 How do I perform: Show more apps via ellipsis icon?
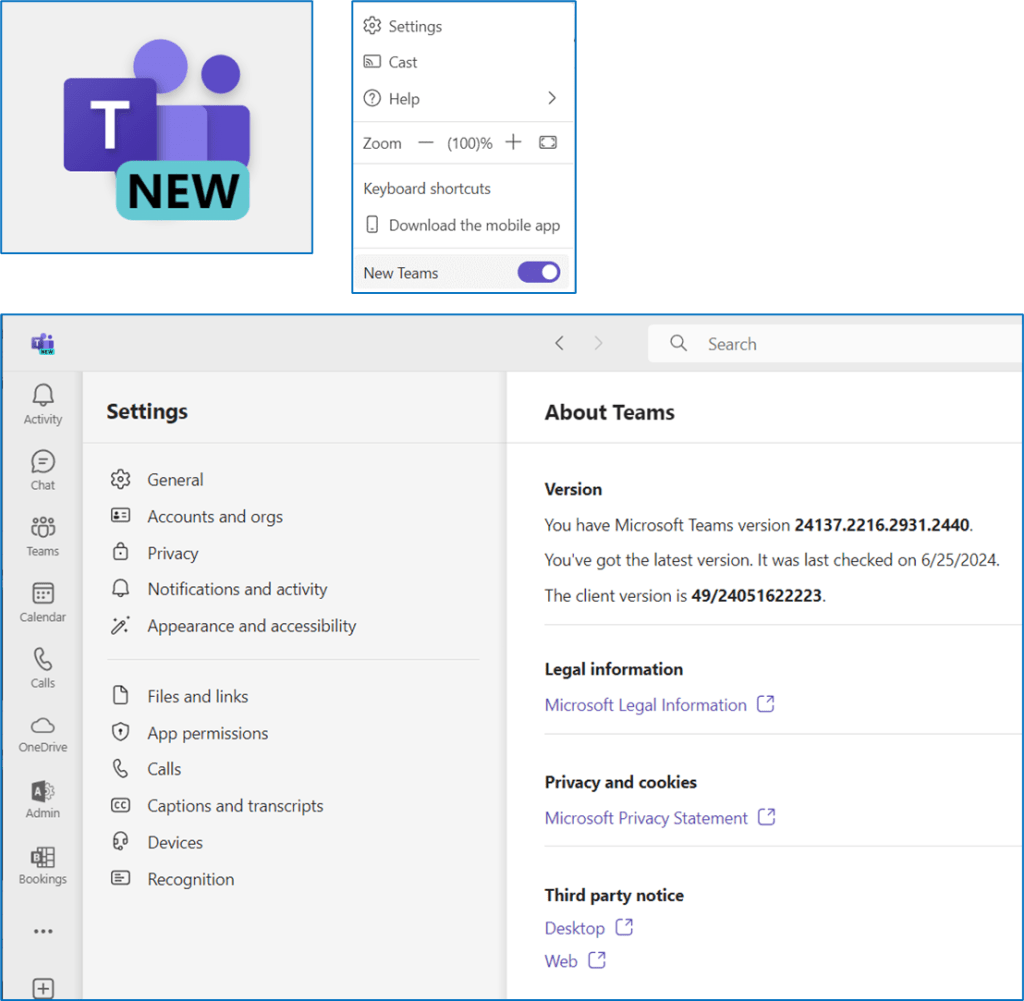tap(43, 931)
